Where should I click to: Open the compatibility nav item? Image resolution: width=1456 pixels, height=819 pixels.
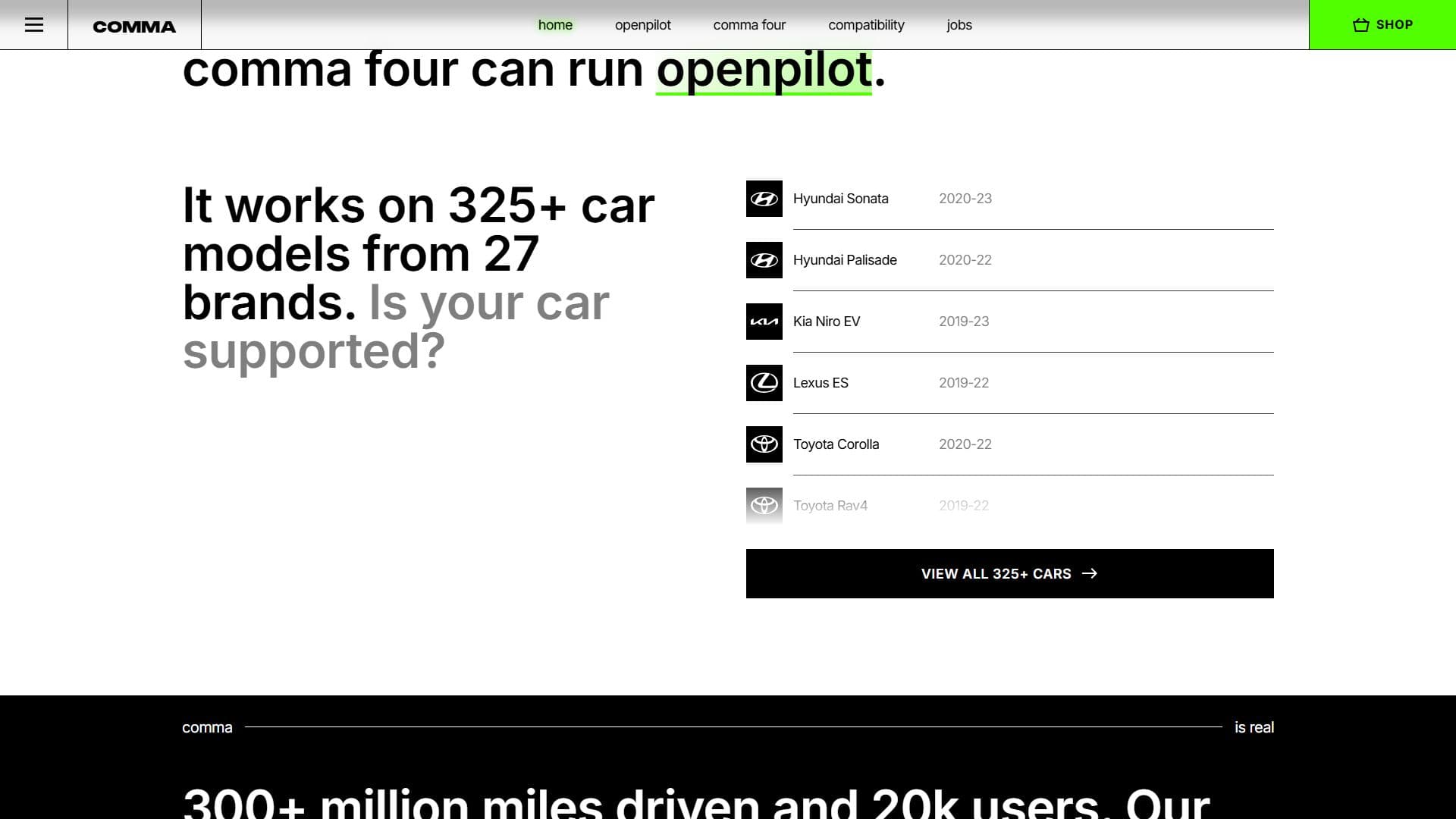(x=866, y=25)
